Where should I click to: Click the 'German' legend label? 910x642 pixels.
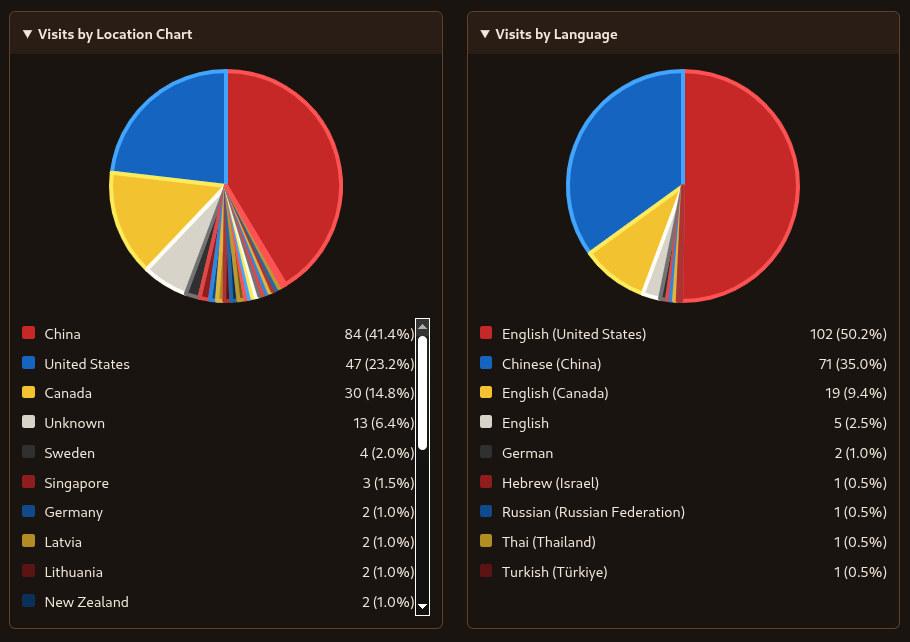pos(528,453)
